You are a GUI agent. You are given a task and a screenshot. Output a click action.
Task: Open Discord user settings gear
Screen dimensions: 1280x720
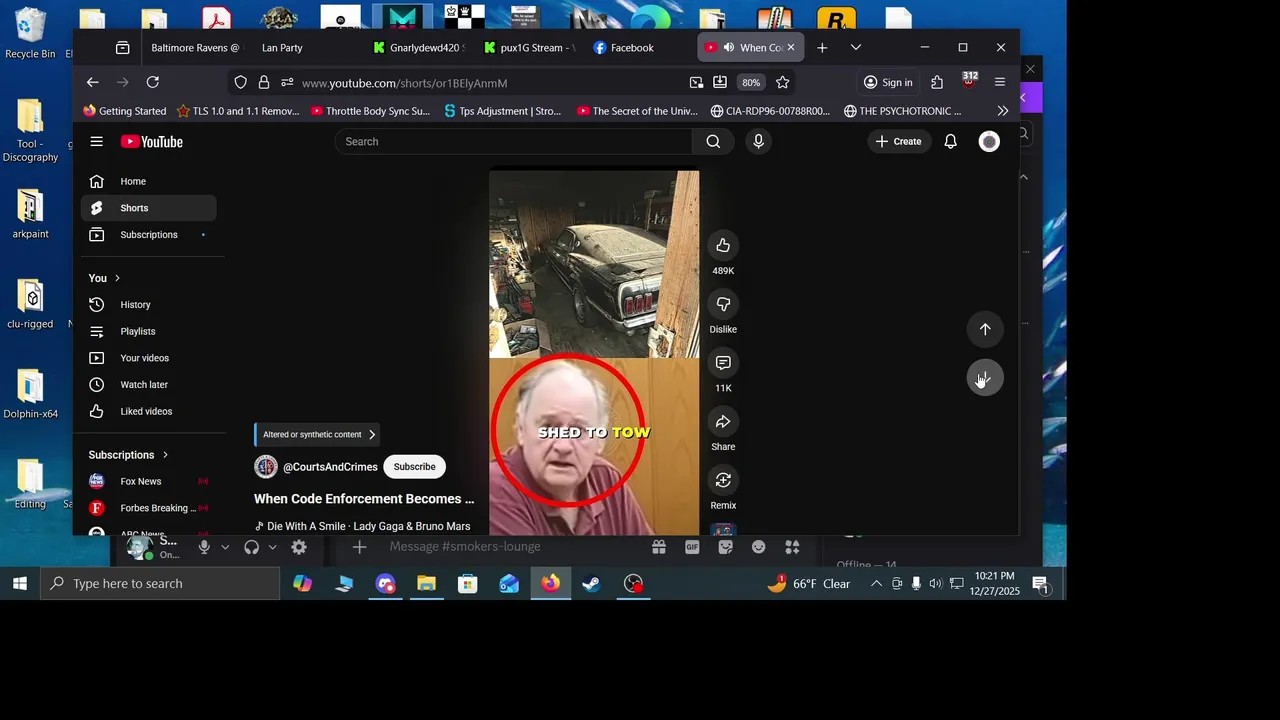(299, 547)
